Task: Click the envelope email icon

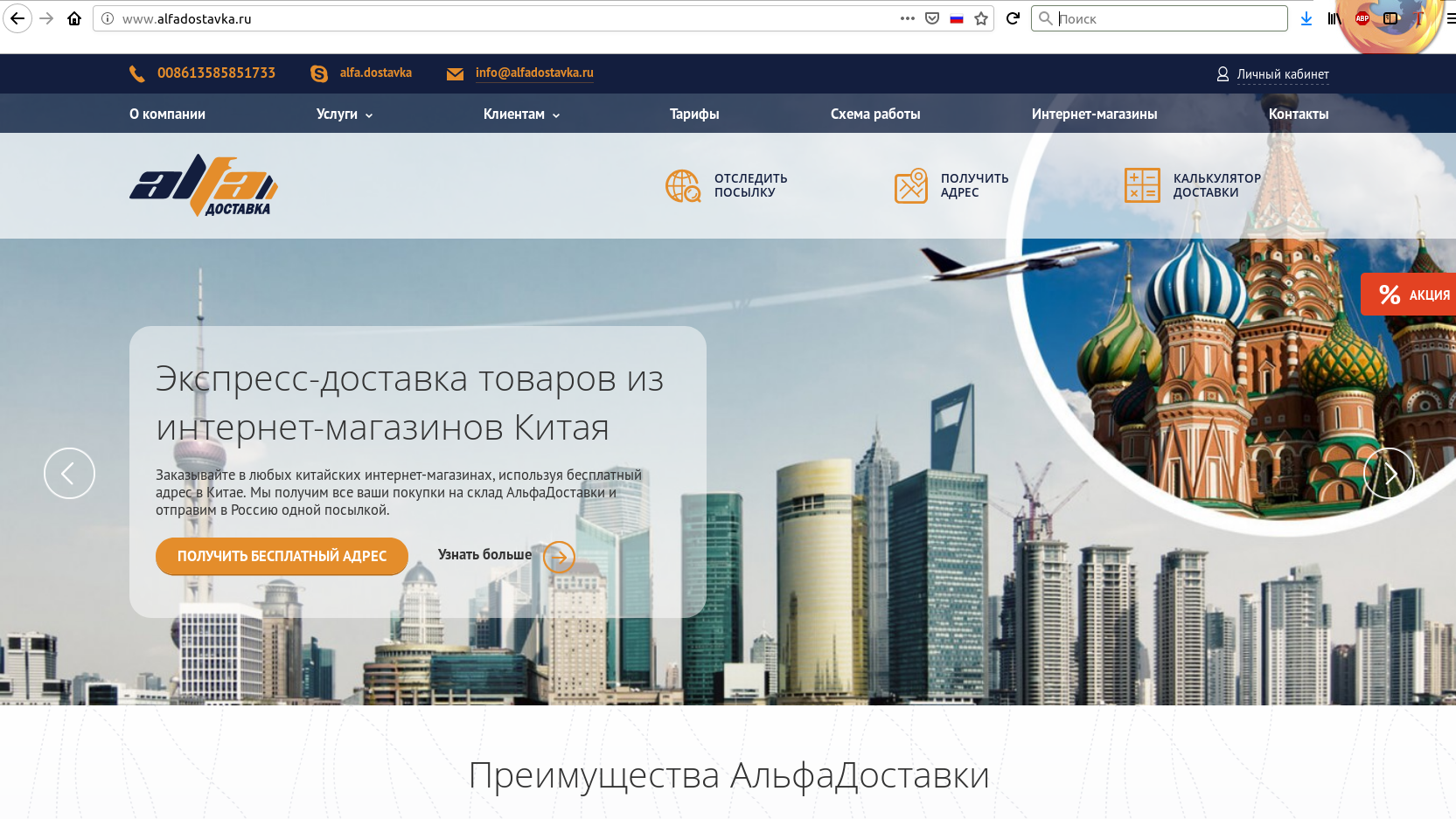Action: 455,74
